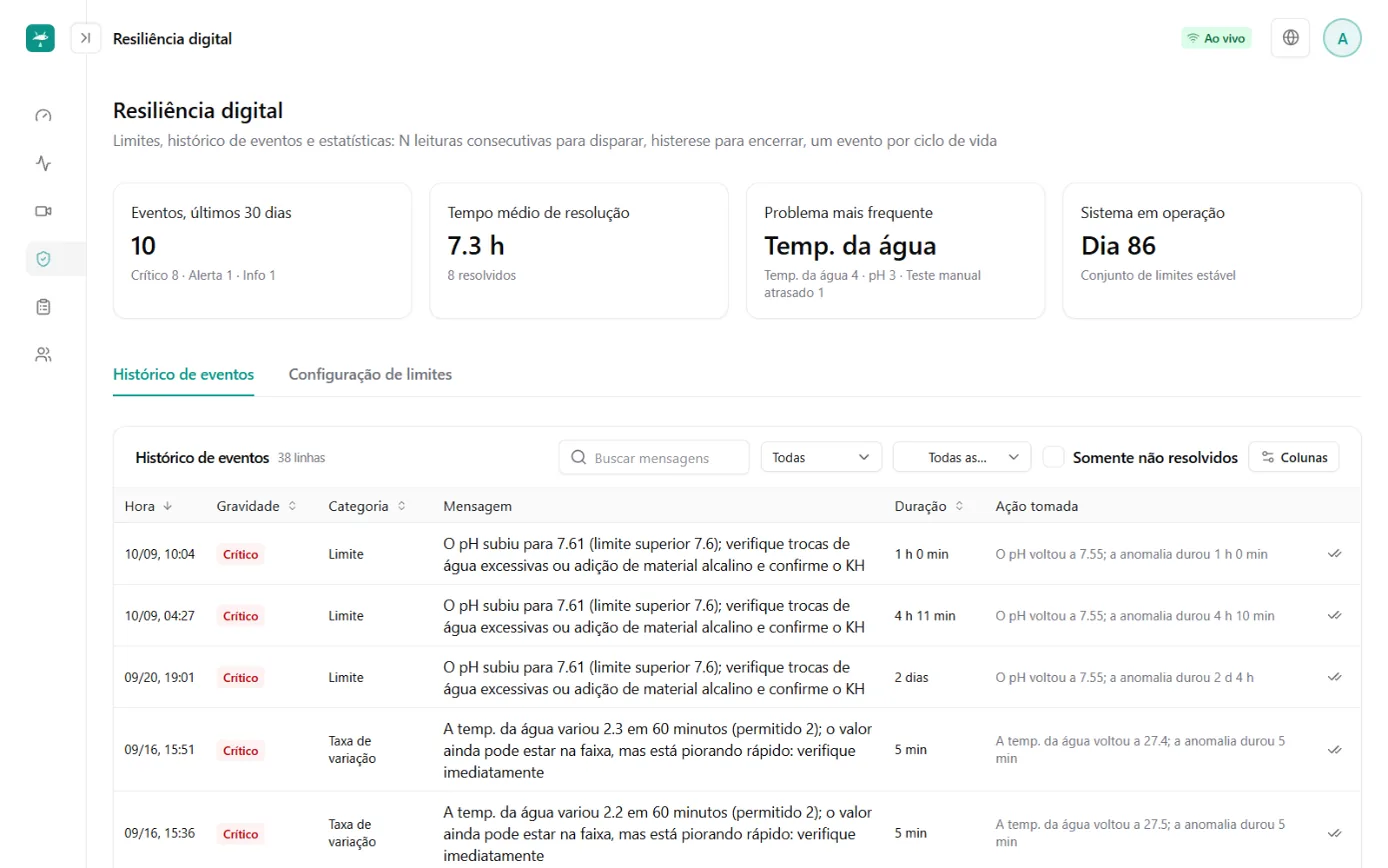The image size is (1388, 868).
Task: Expand the sidebar with the arrow button
Action: pyautogui.click(x=86, y=38)
